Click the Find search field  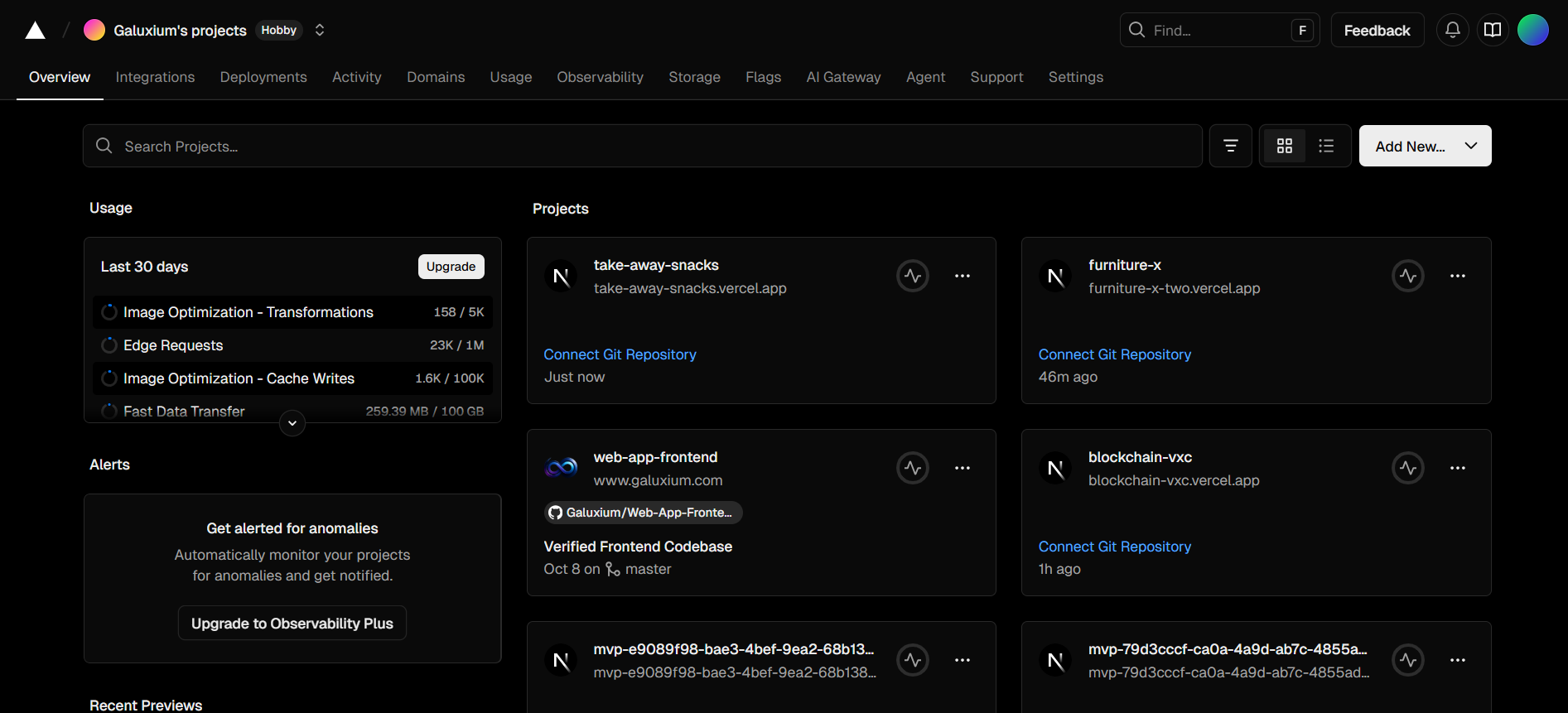pyautogui.click(x=1219, y=30)
